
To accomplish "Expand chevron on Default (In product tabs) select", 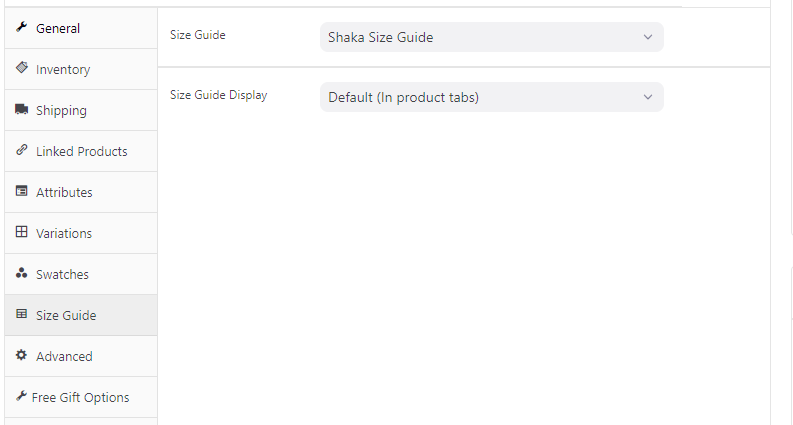I will (647, 97).
